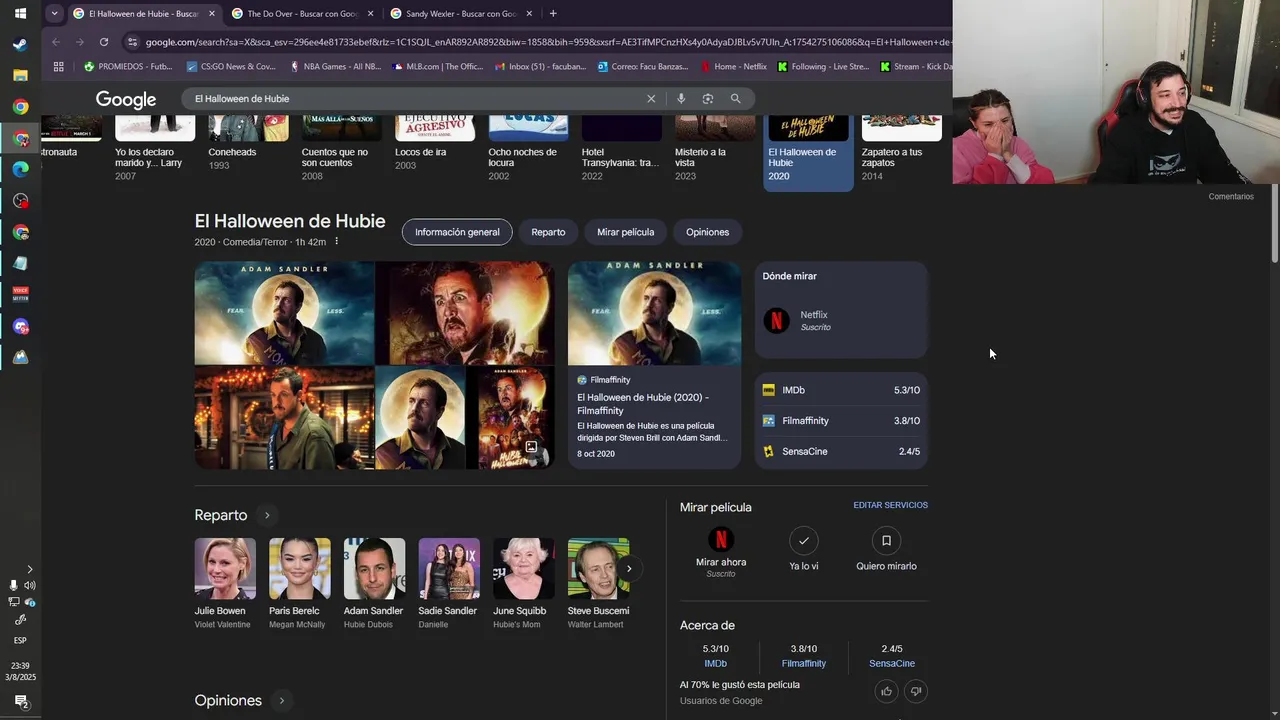Select Coneheads 1993 in the movie carousel

(248, 143)
